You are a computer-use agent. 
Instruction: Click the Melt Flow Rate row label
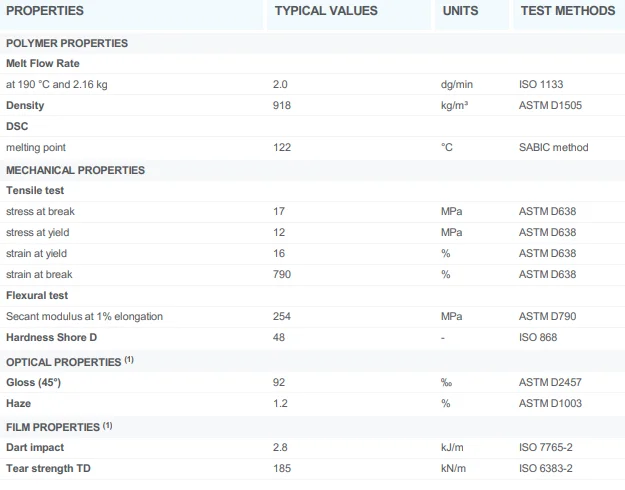click(x=42, y=63)
